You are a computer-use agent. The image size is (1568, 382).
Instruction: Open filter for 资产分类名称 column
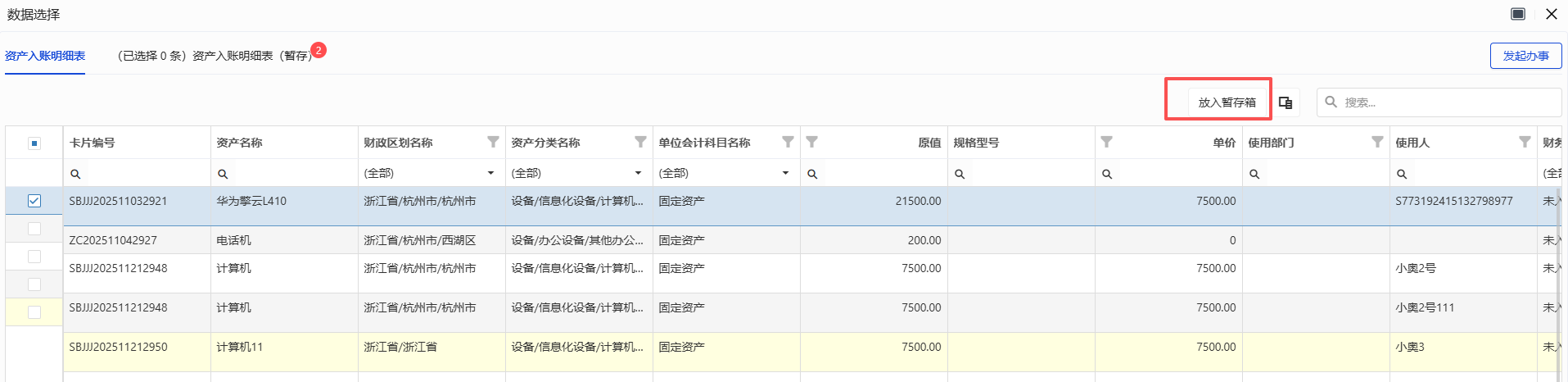coord(640,142)
